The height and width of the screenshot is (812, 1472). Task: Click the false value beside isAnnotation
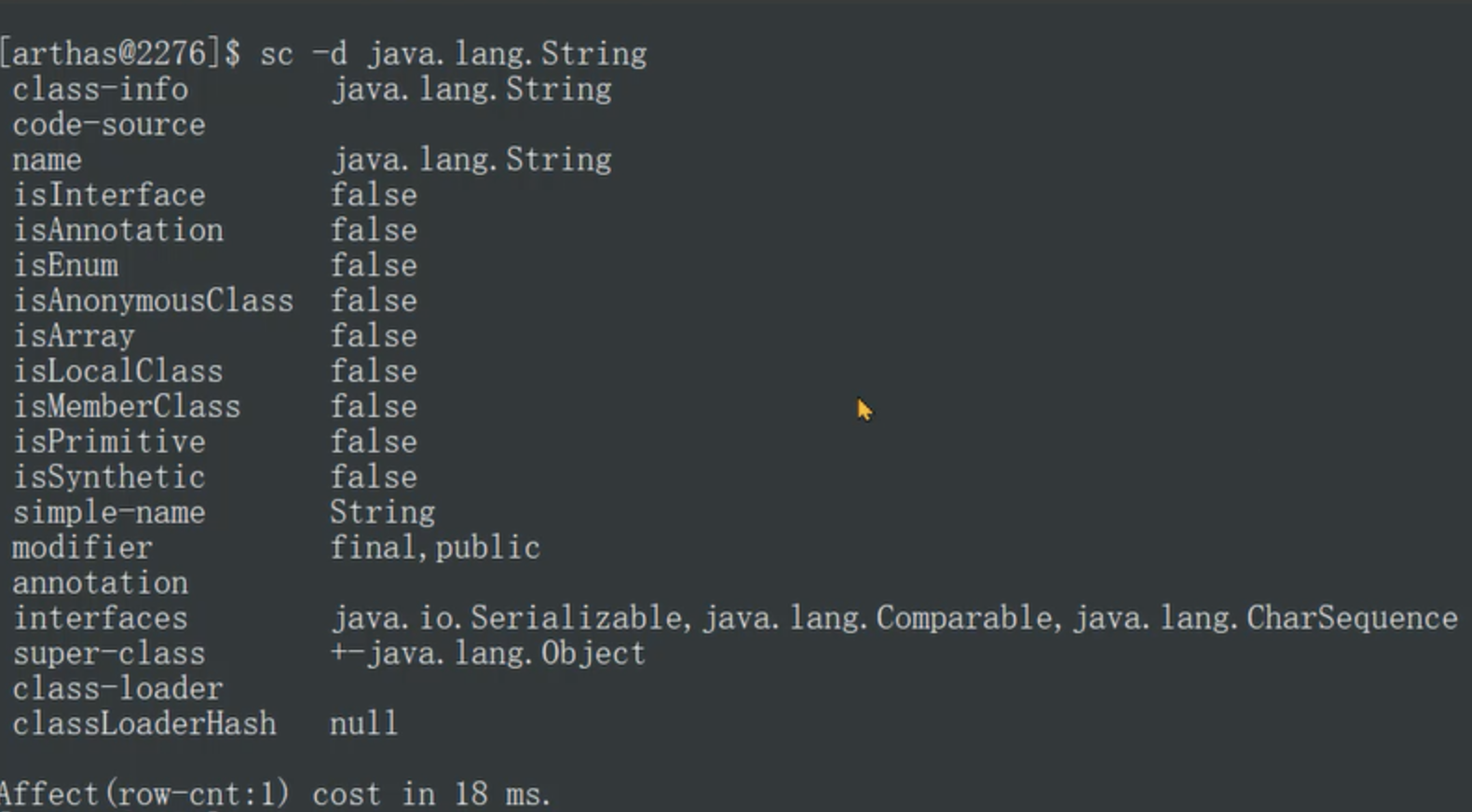point(374,231)
